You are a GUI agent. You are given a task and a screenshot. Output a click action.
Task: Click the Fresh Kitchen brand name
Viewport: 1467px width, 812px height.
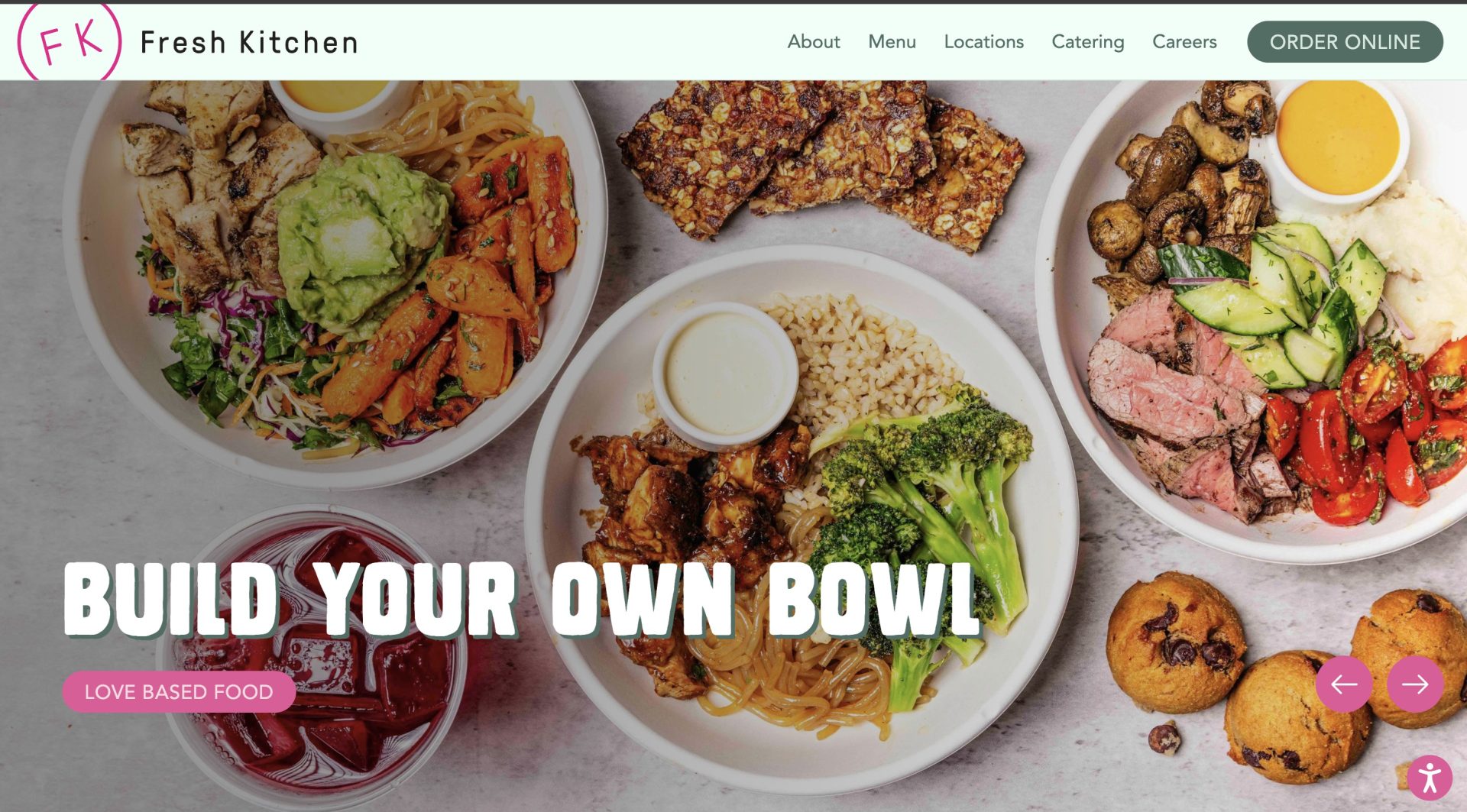[249, 43]
